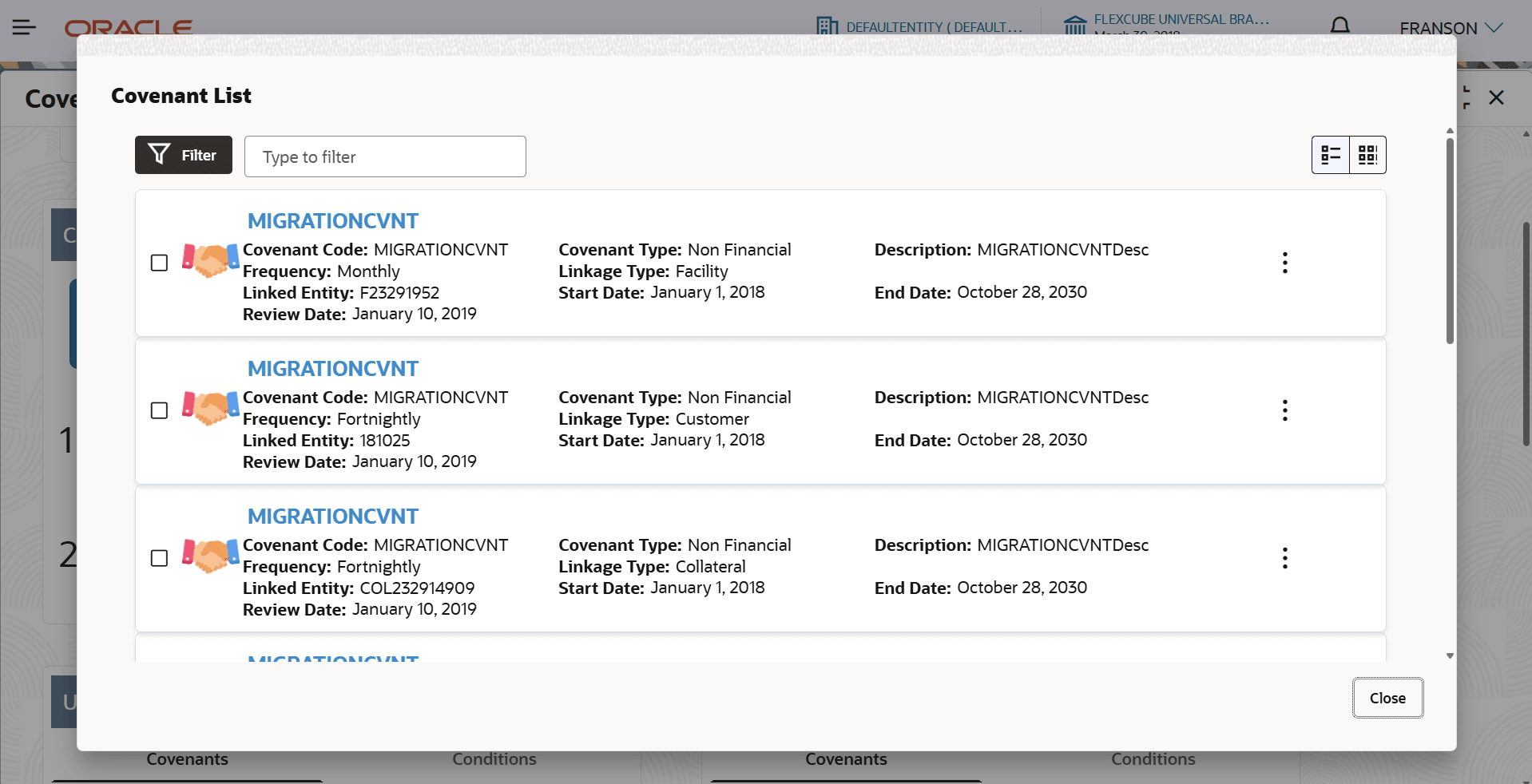Open MIGRATIONCVNT link with Monthly frequency
Screen dimensions: 1532x784
coord(333,221)
